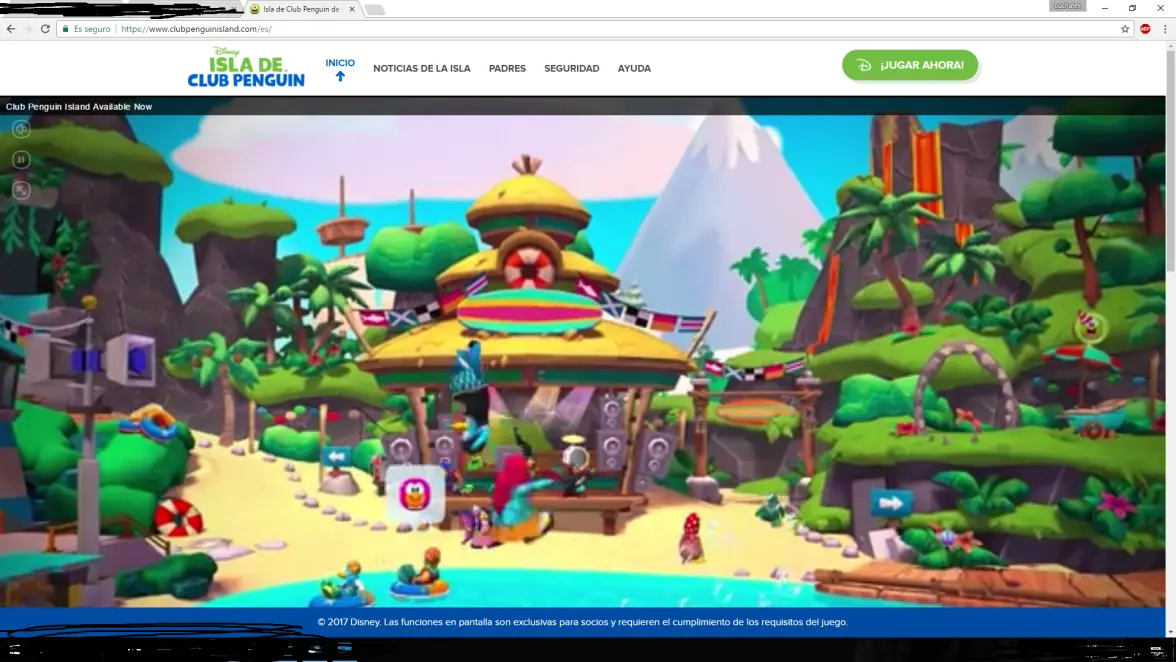Open the INICIO navigation item
The height and width of the screenshot is (662, 1176).
pos(340,63)
